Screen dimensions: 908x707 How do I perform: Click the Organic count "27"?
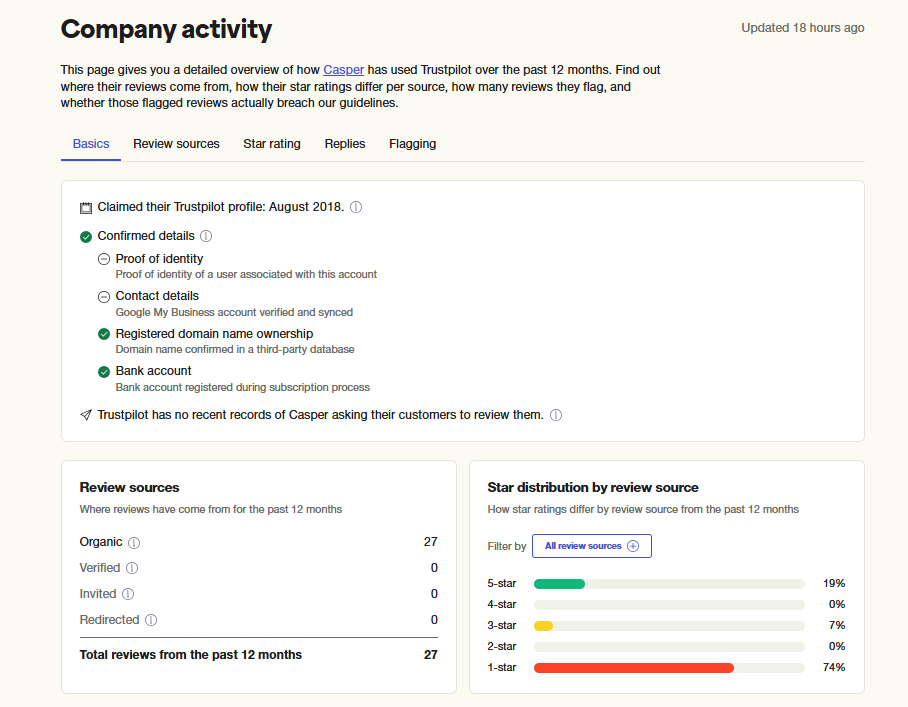pyautogui.click(x=430, y=542)
